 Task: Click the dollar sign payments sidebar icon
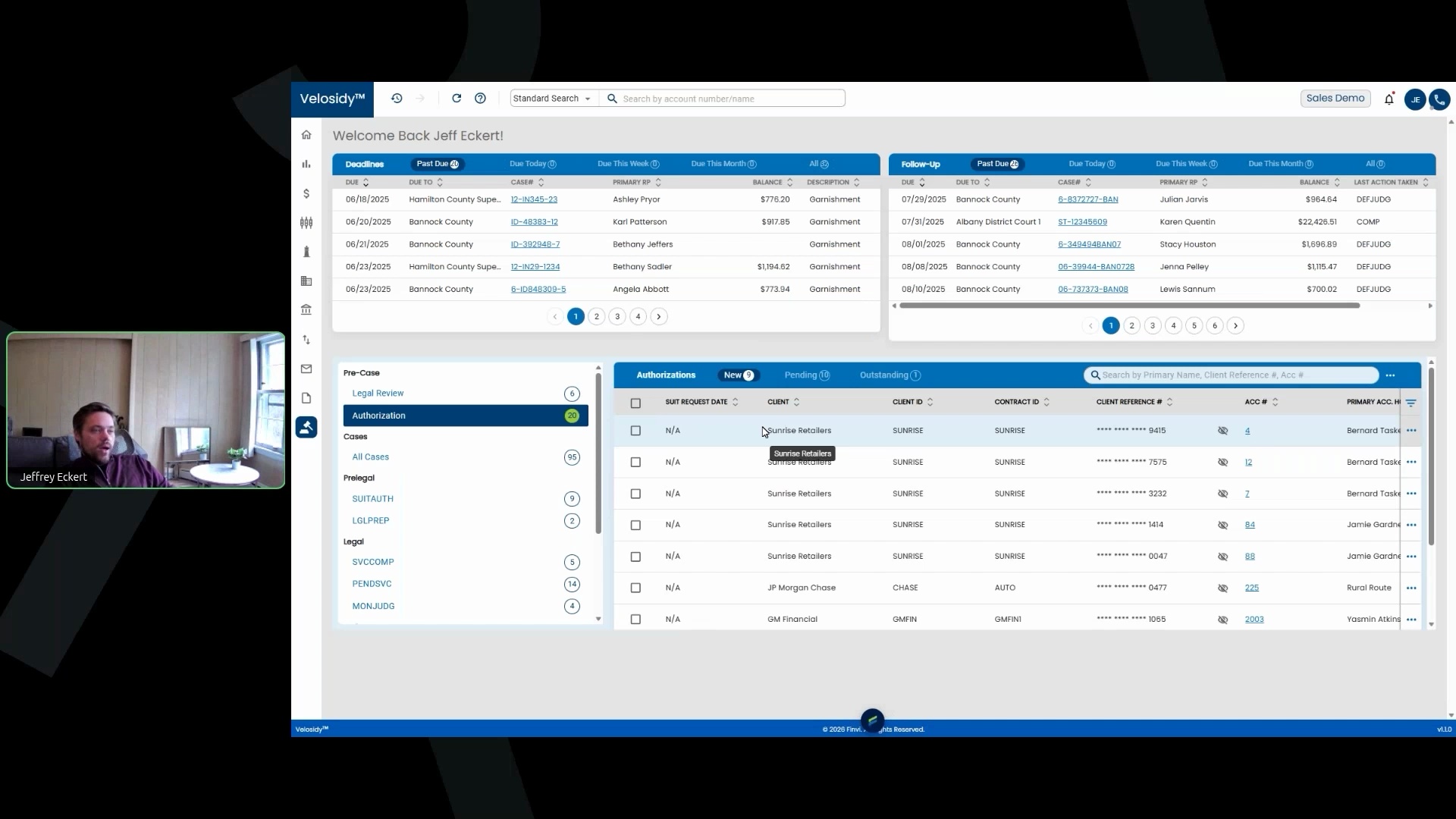[306, 194]
